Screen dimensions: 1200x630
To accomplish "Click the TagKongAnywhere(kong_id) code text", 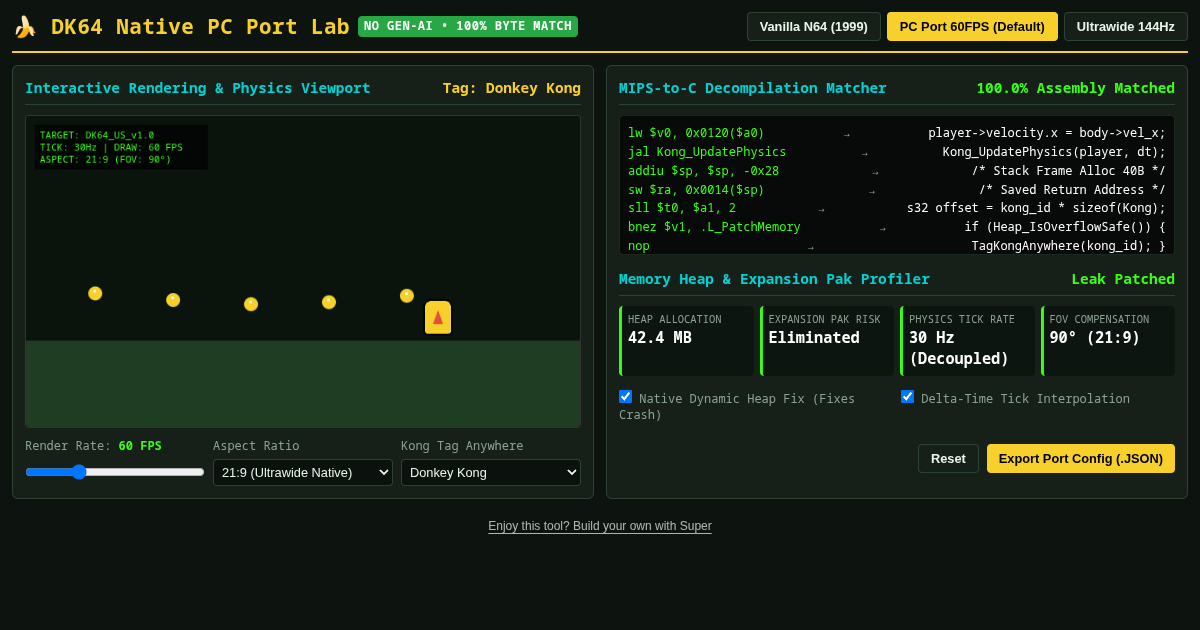I will click(1068, 246).
